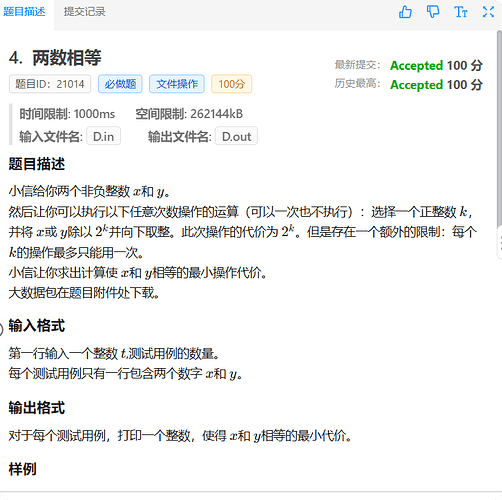Screen dimensions: 502x500
Task: Click the problem title 两数相等
Action: pos(67,57)
